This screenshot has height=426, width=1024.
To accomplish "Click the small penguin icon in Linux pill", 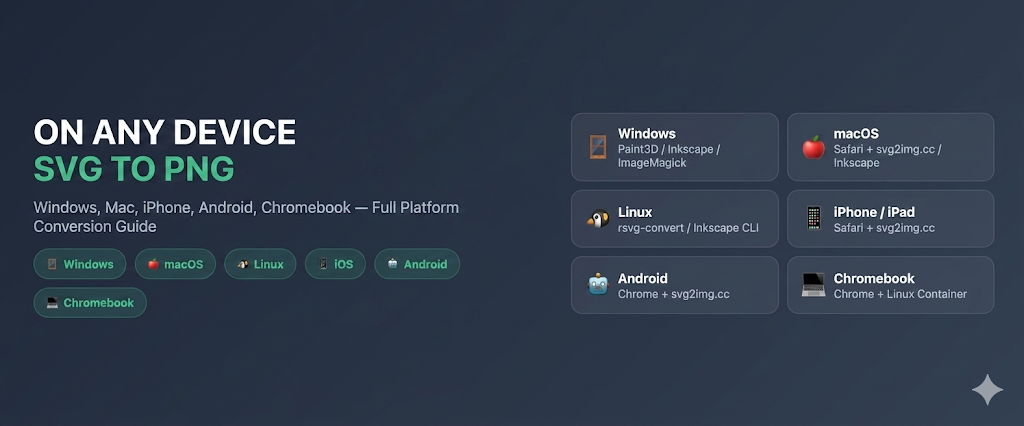I will tap(242, 264).
